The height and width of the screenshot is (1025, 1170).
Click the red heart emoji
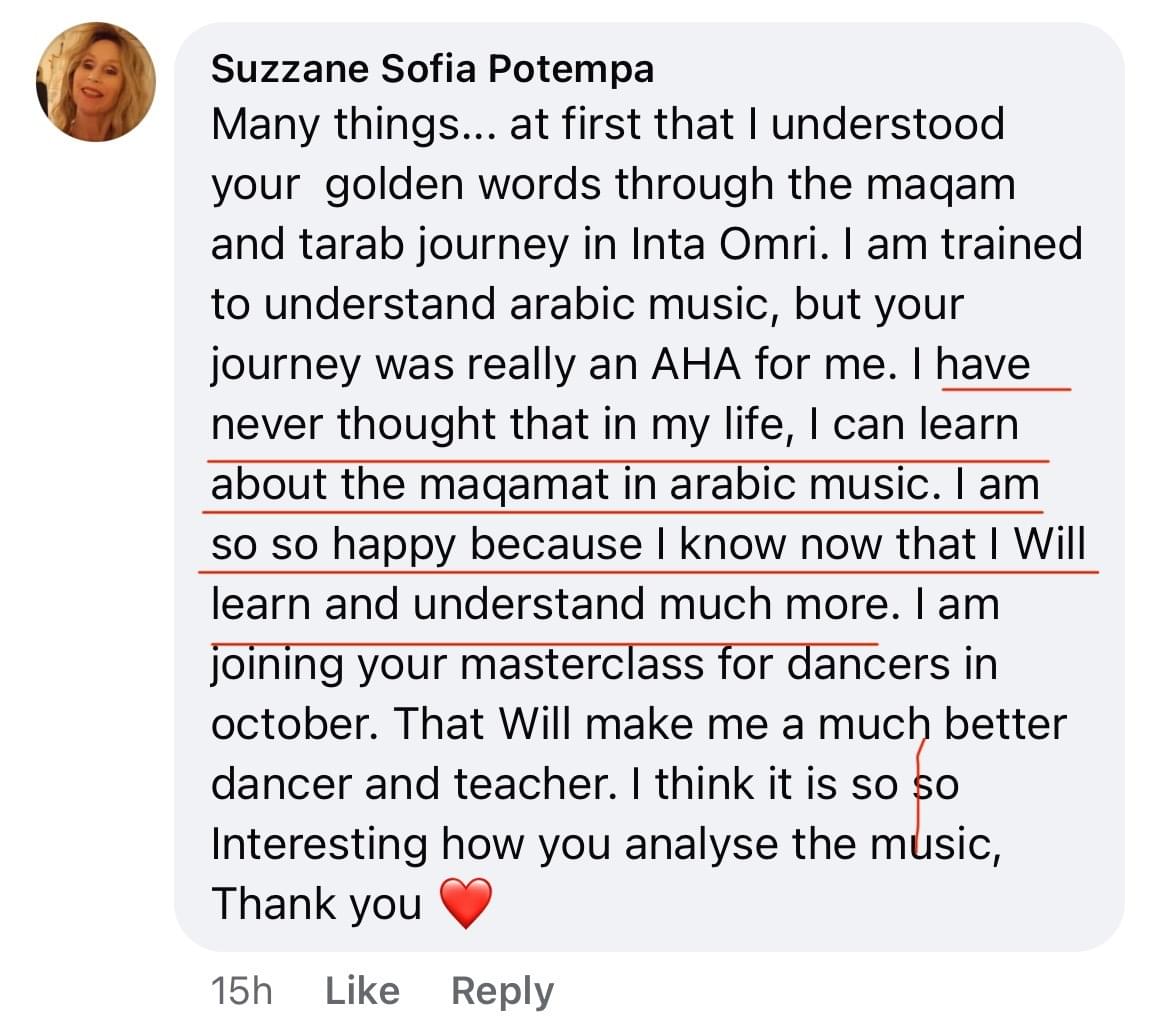coord(466,904)
